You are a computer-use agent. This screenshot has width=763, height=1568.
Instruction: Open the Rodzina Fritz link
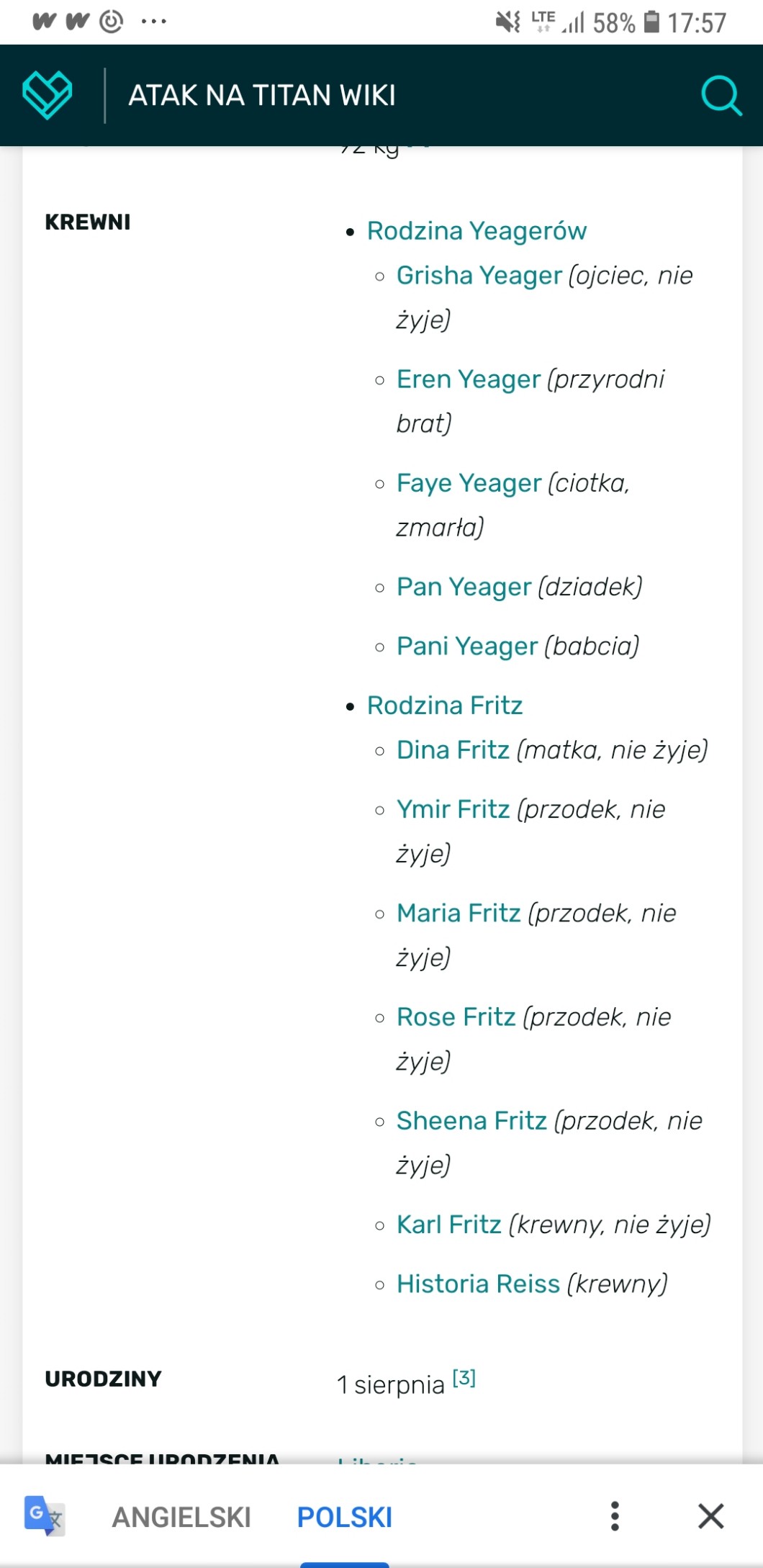(x=445, y=706)
